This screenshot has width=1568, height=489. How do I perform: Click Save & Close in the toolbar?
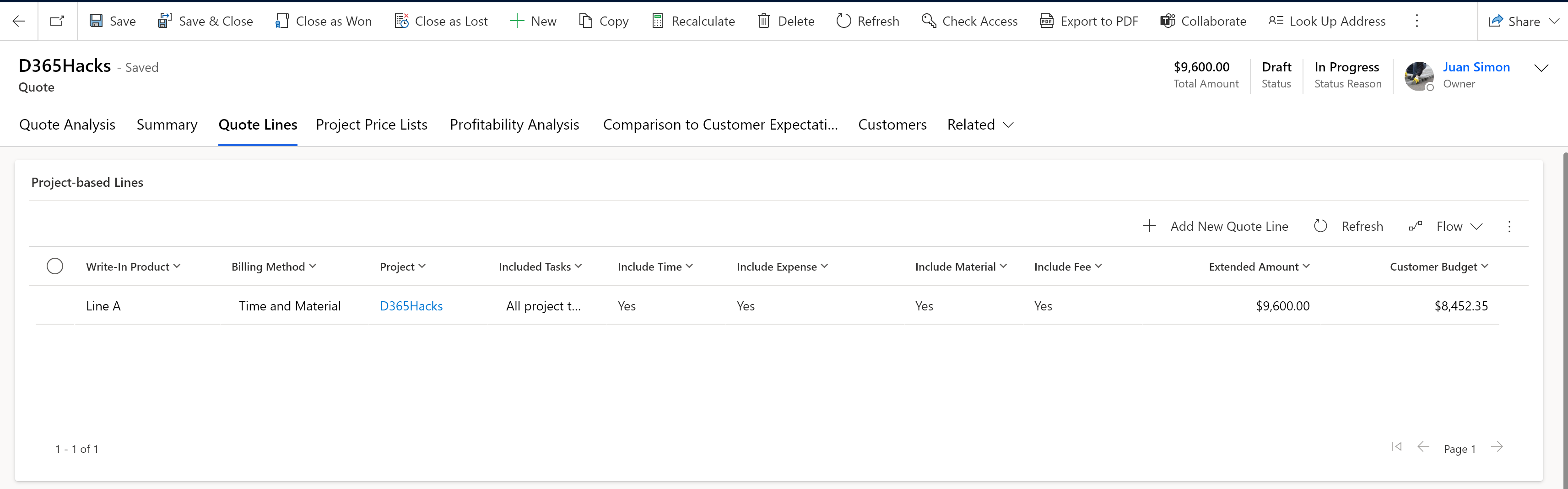coord(205,22)
